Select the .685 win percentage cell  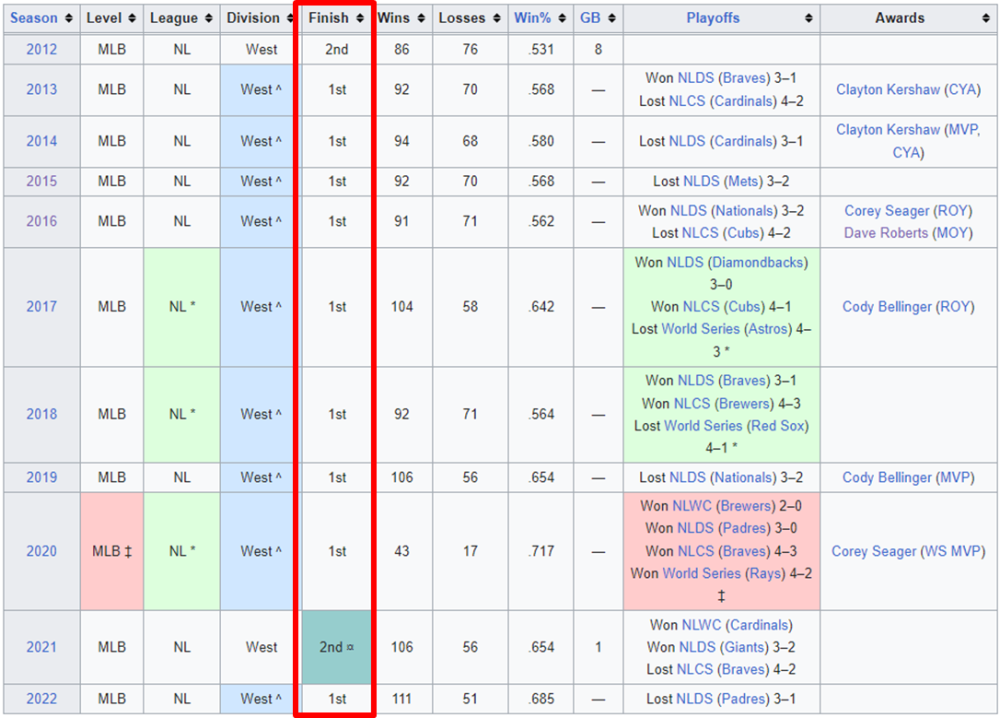click(x=541, y=699)
